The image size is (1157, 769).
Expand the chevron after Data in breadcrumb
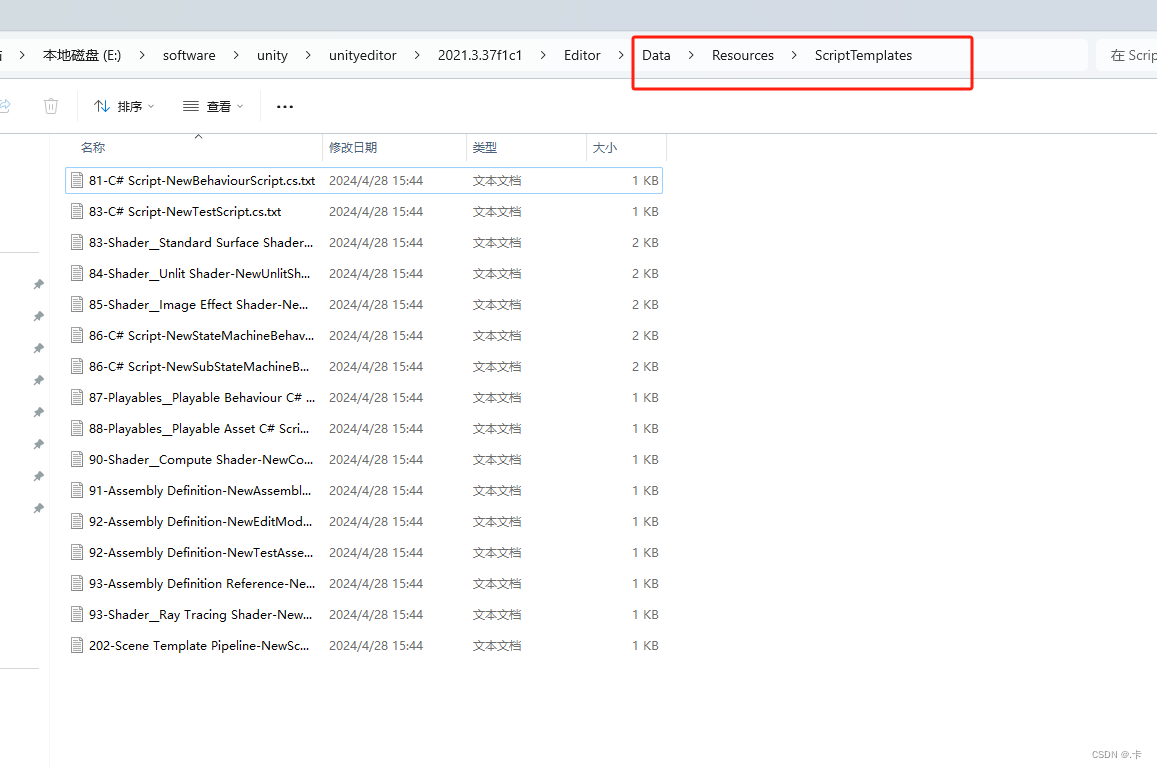click(691, 55)
